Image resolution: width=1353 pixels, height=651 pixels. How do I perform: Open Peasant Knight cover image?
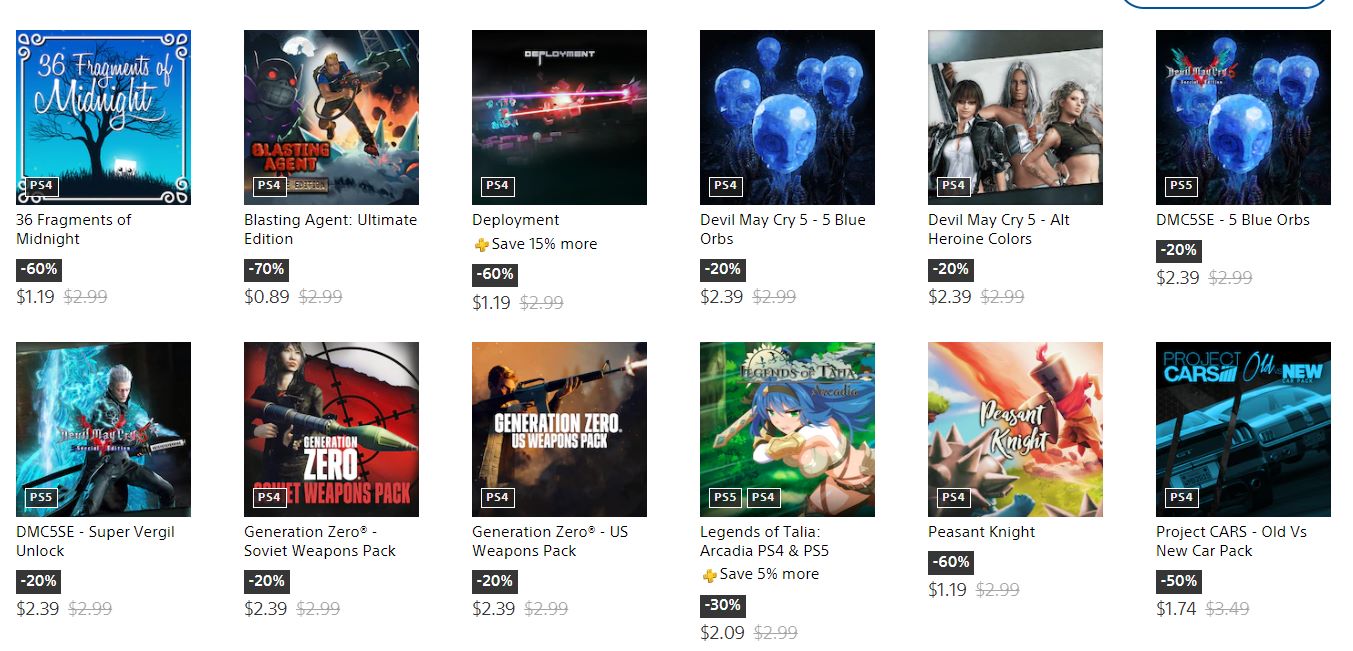1015,429
